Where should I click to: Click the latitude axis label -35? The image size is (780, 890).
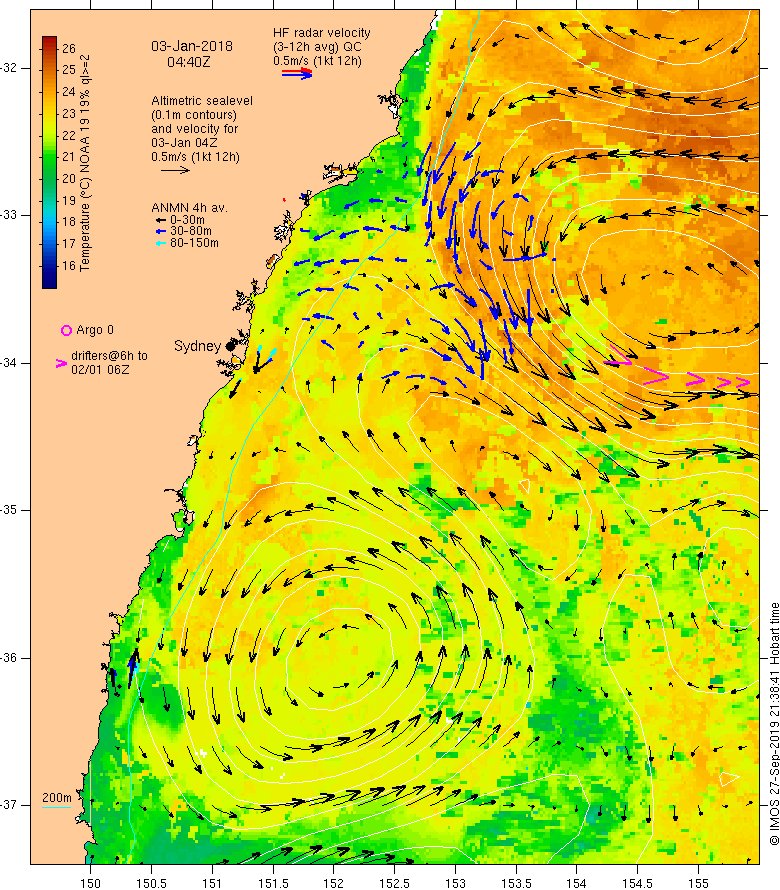pos(9,510)
